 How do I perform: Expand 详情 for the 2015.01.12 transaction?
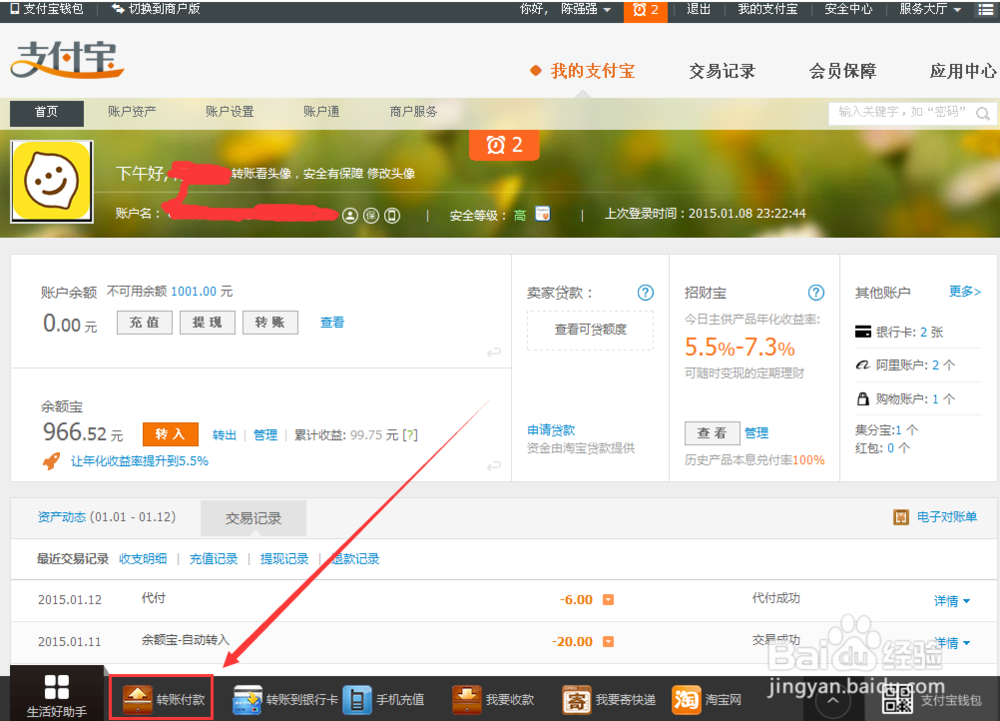coord(952,601)
